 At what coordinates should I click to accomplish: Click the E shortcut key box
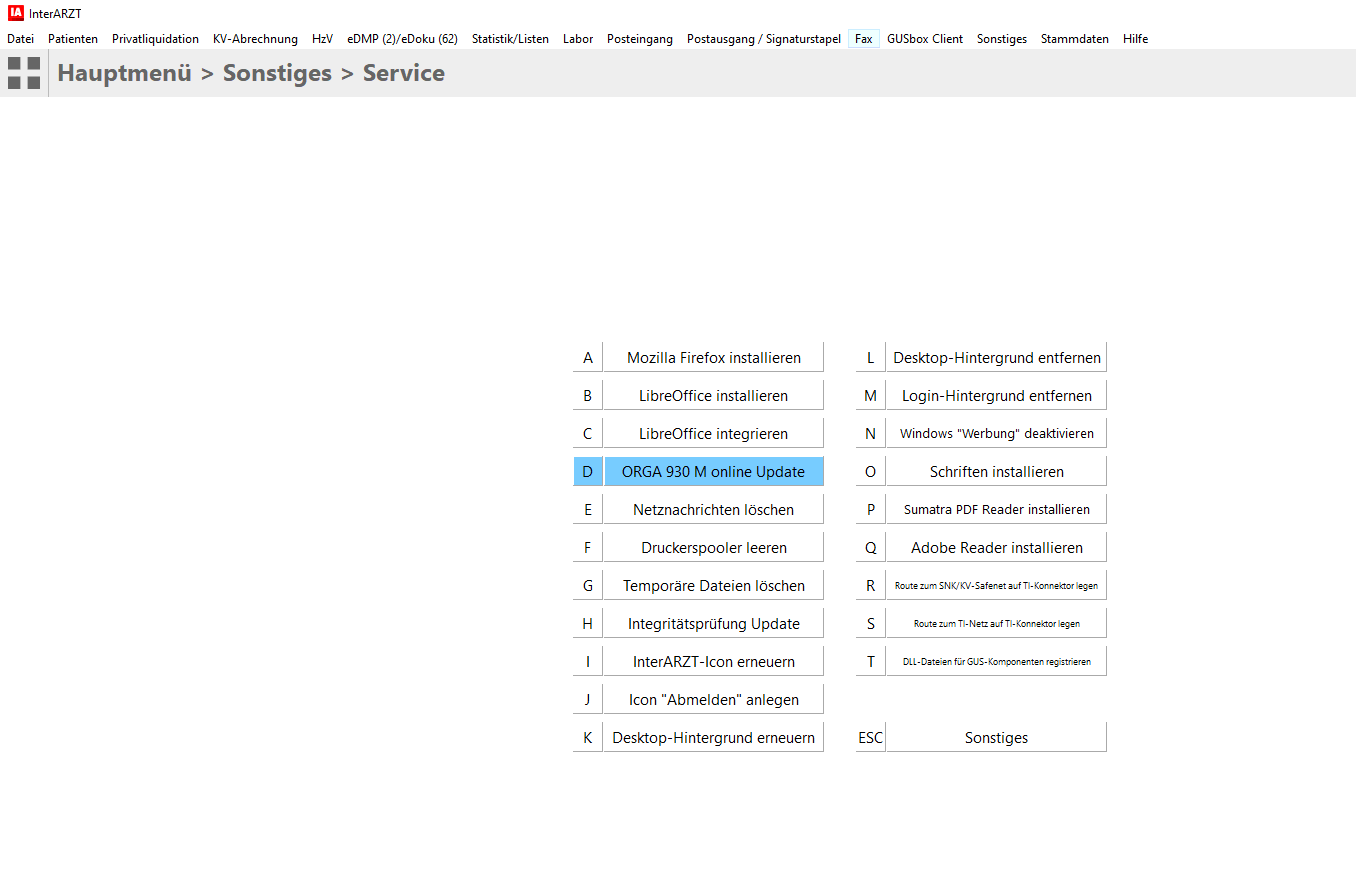[x=588, y=509]
